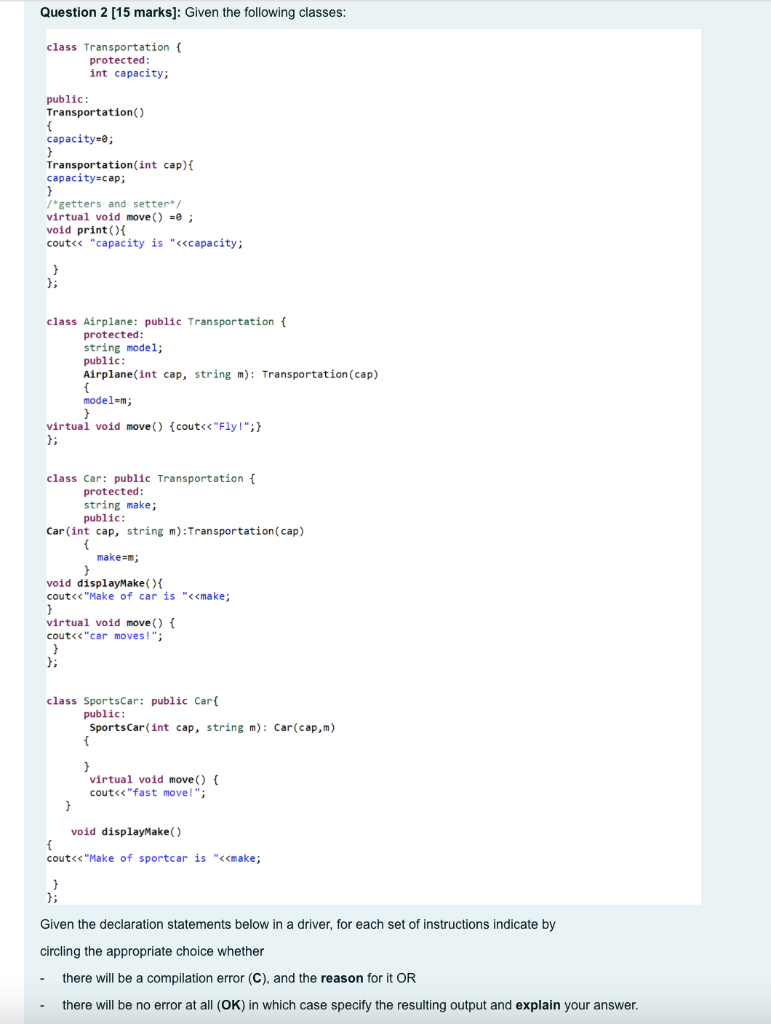The image size is (771, 1024).
Task: Click the 'virtual void move() {' line above 'car moves!'
Action: [110, 622]
